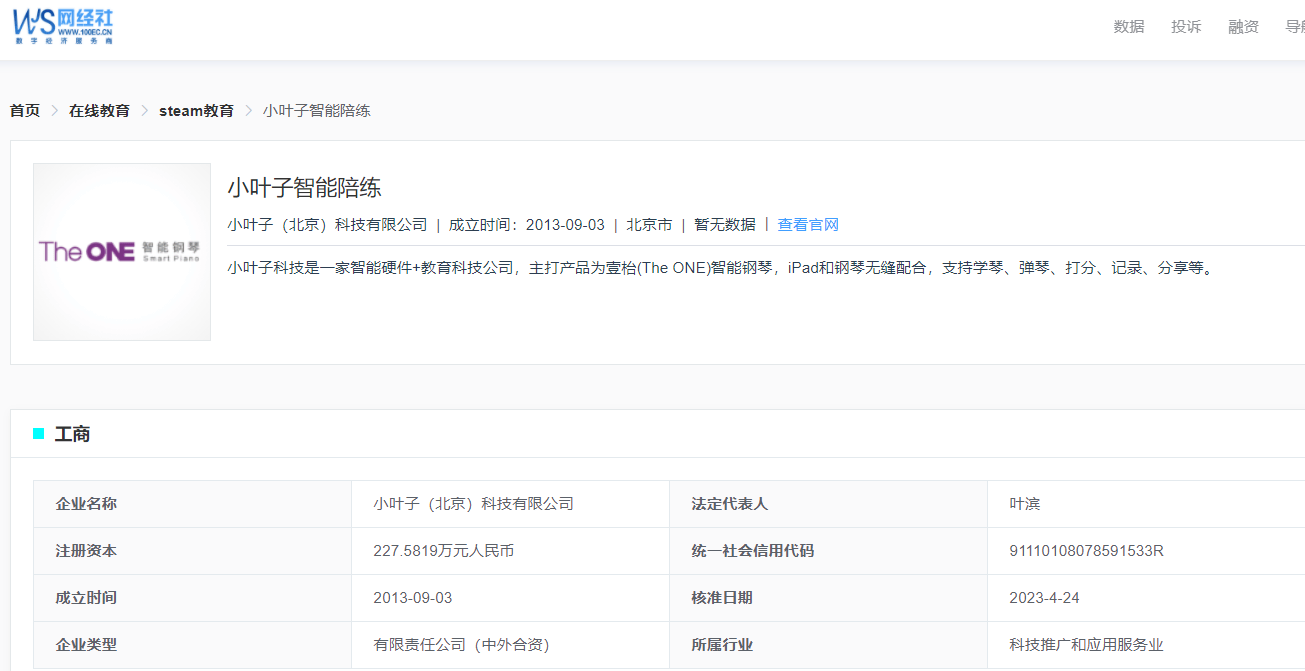The width and height of the screenshot is (1305, 671).
Task: Click the 小叶子智能陪练 page title heading
Action: [x=304, y=188]
